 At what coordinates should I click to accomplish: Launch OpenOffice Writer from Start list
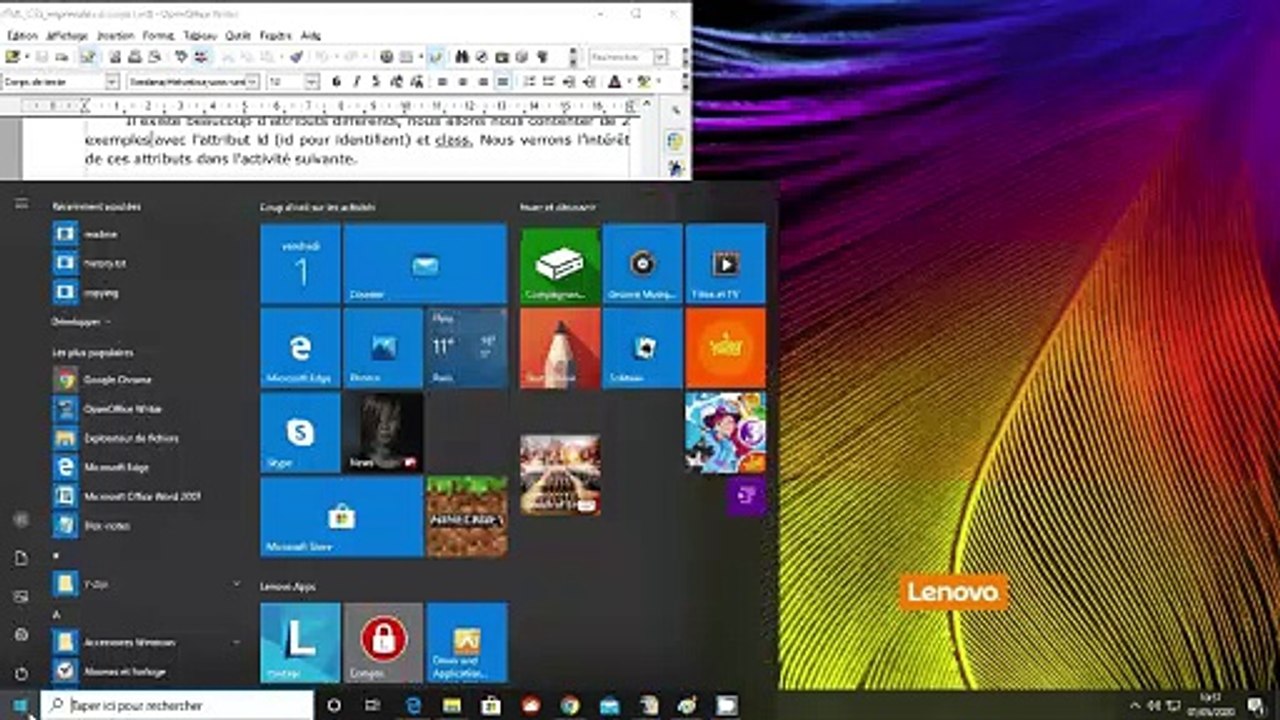click(x=147, y=409)
